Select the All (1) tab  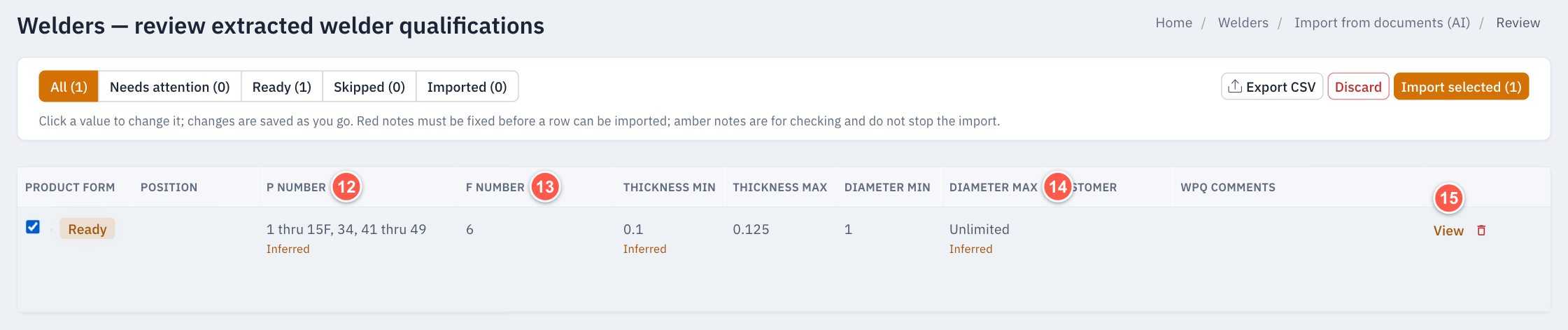coord(69,87)
